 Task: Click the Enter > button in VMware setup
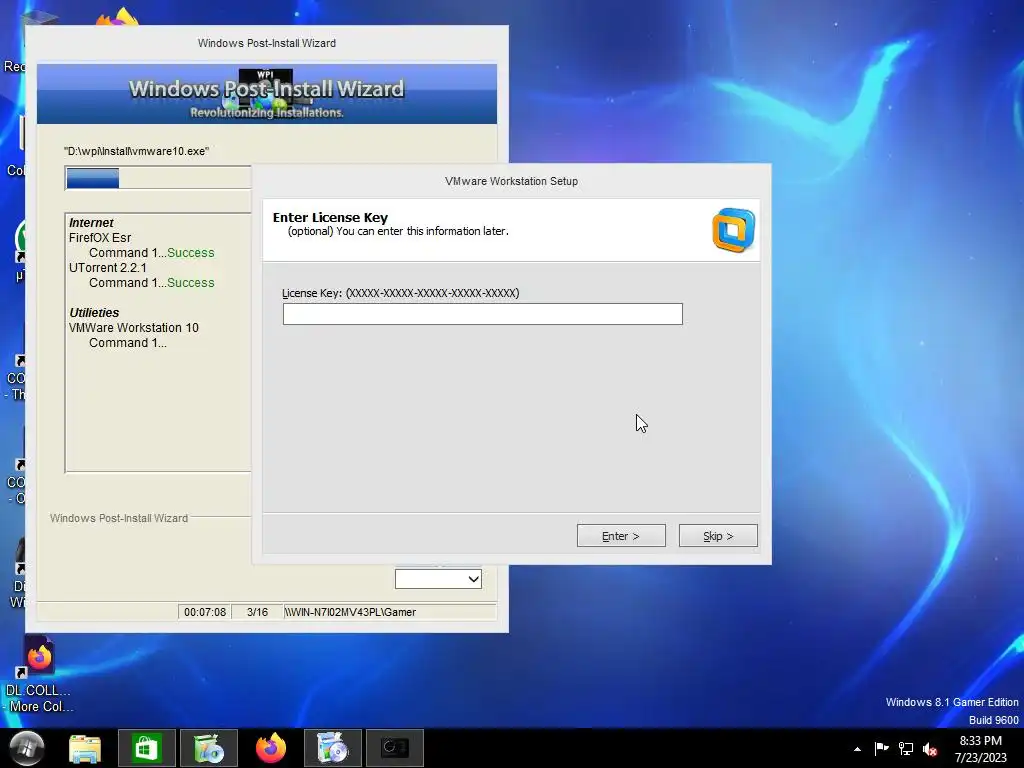click(621, 536)
